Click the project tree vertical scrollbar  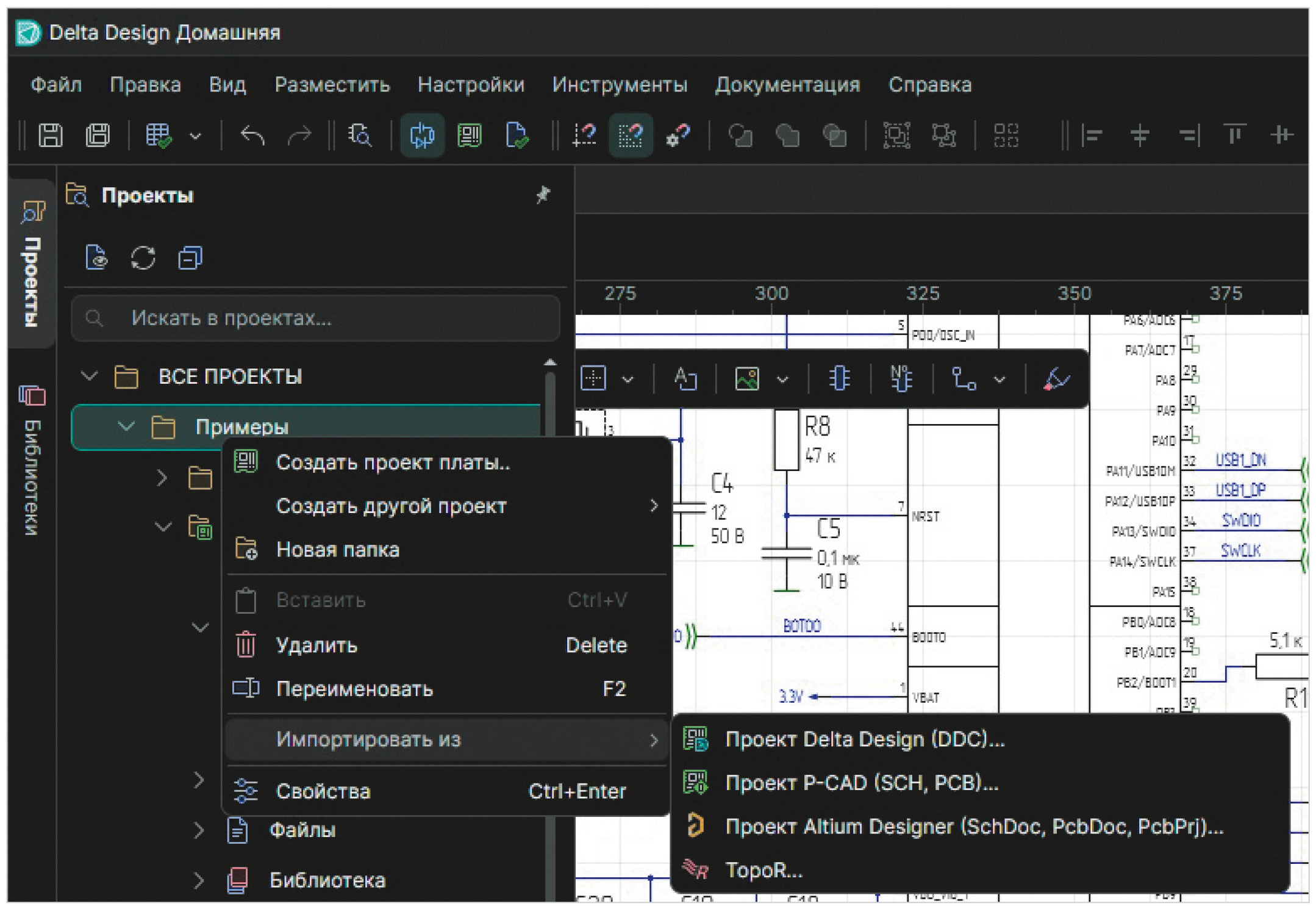click(x=550, y=628)
